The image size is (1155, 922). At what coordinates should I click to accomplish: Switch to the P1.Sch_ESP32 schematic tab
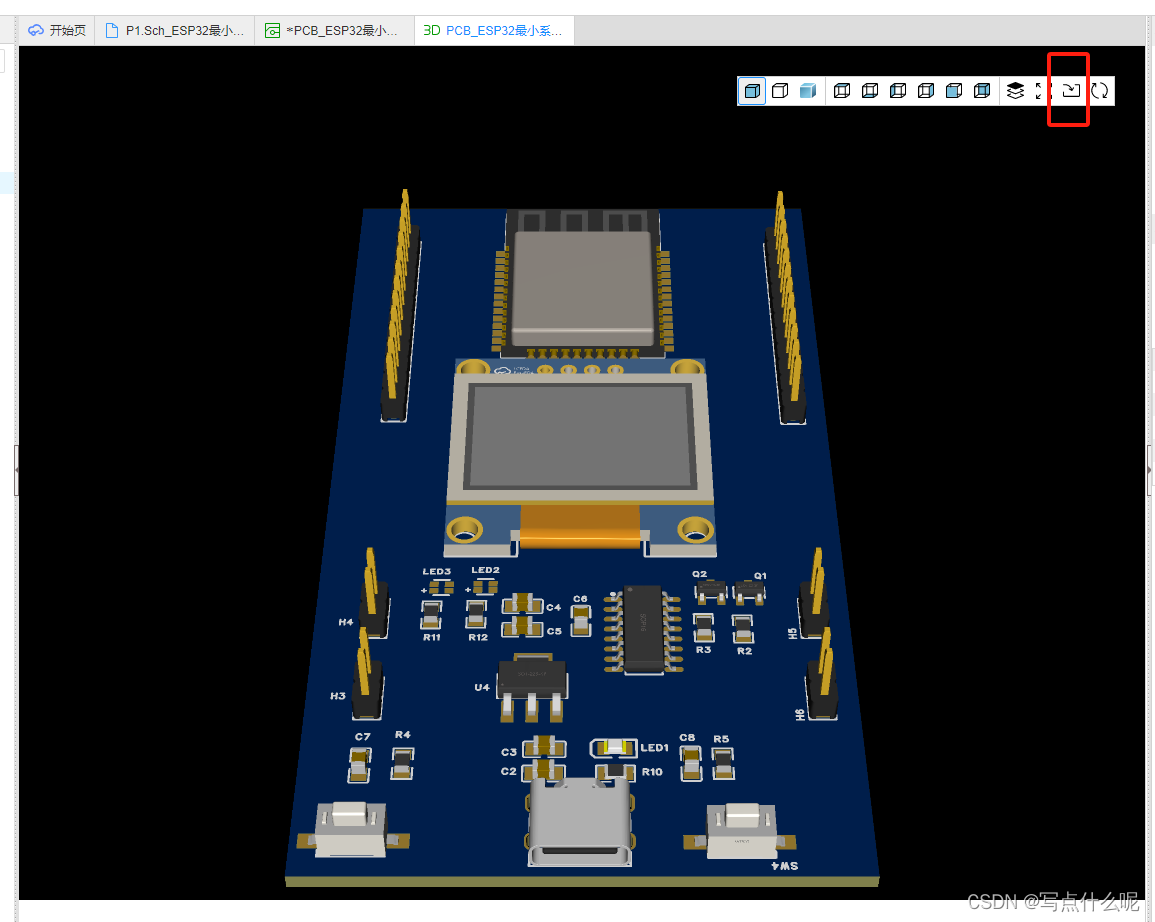click(175, 30)
